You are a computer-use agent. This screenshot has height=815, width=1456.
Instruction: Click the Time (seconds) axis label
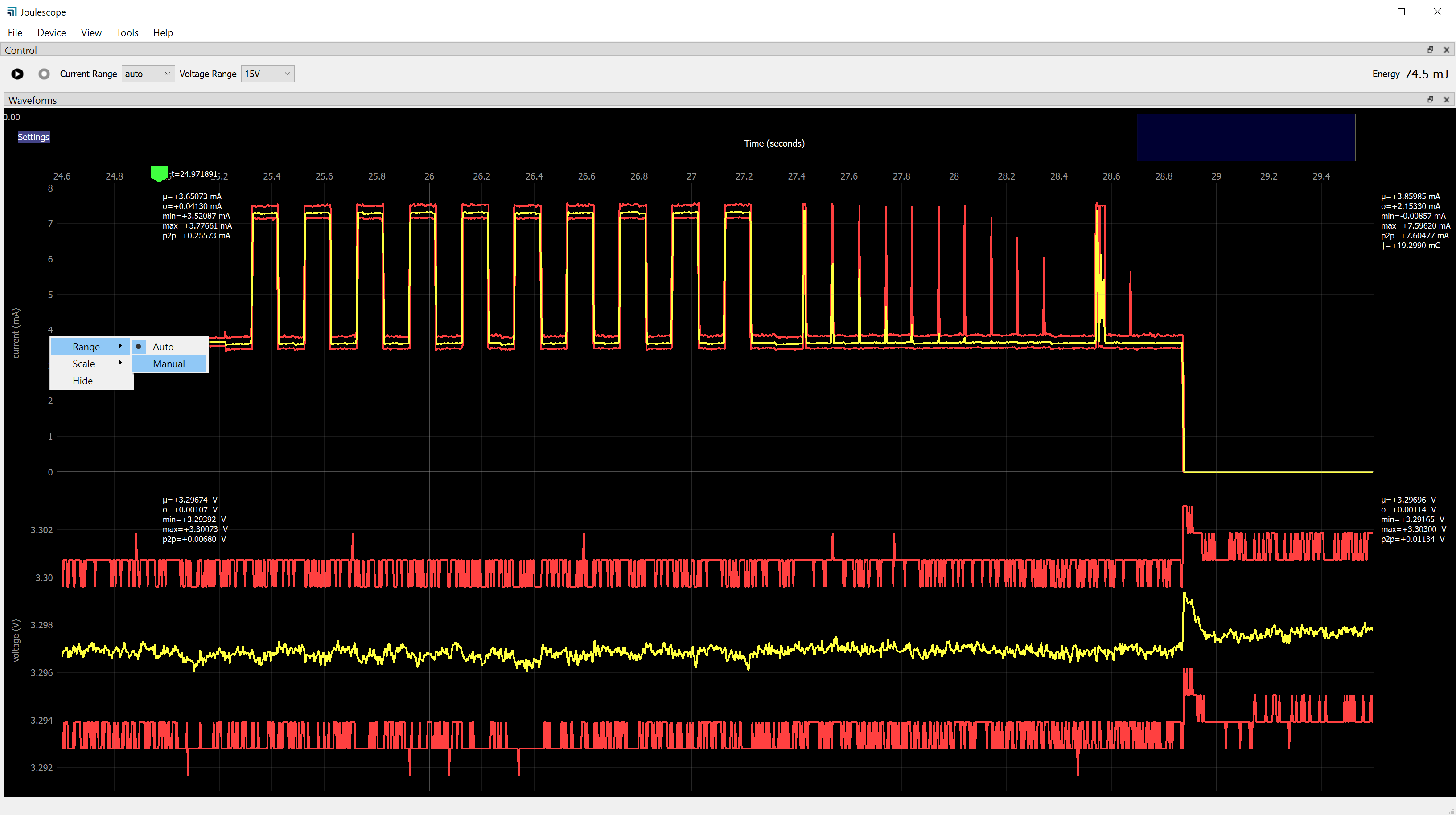(774, 143)
